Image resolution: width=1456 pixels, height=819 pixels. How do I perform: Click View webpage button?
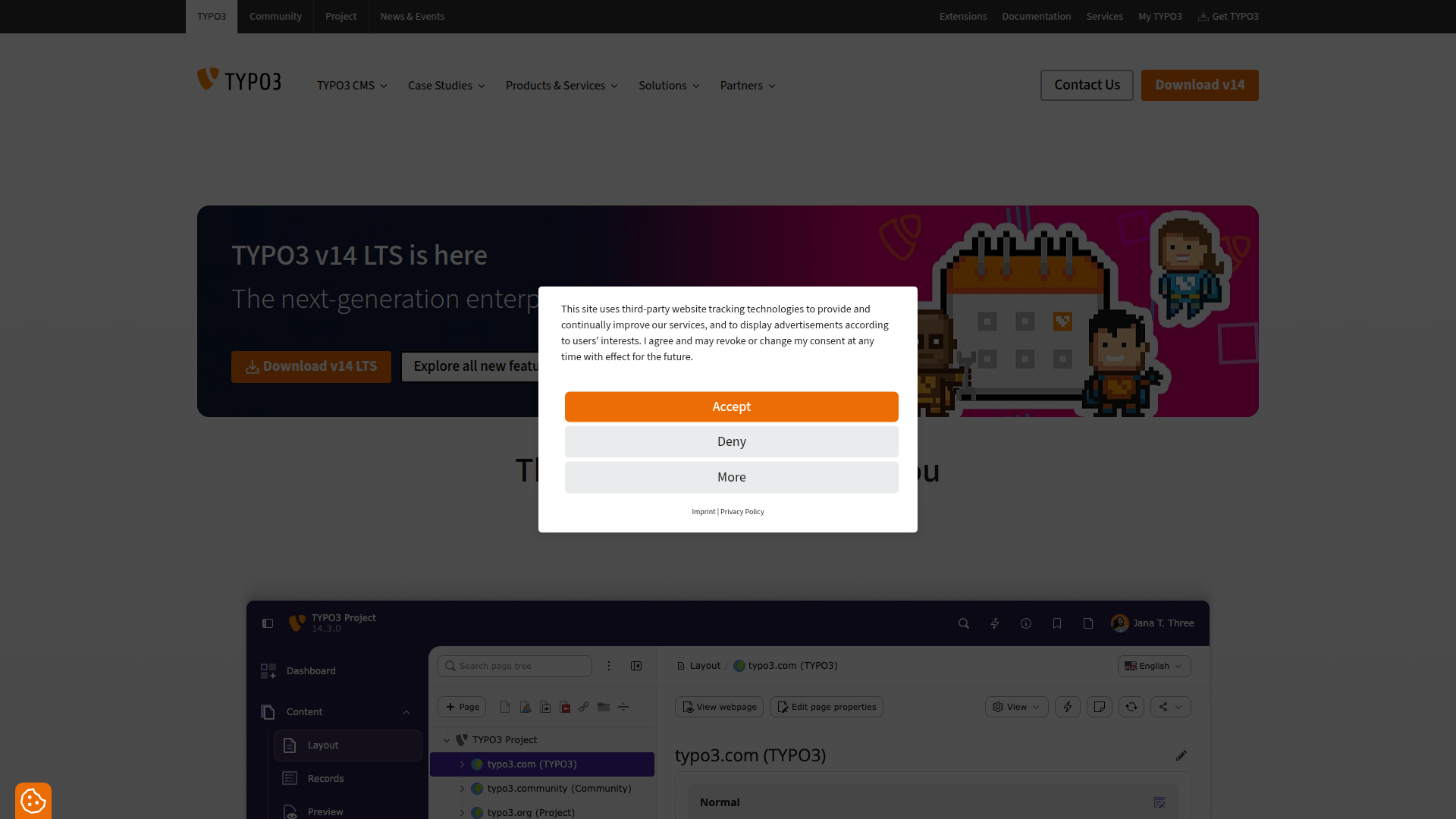[x=720, y=707]
